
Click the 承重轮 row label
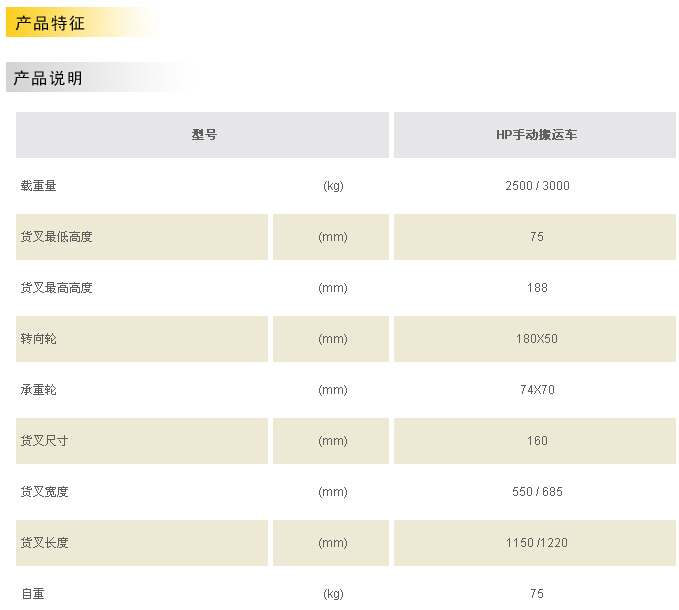pyautogui.click(x=39, y=390)
